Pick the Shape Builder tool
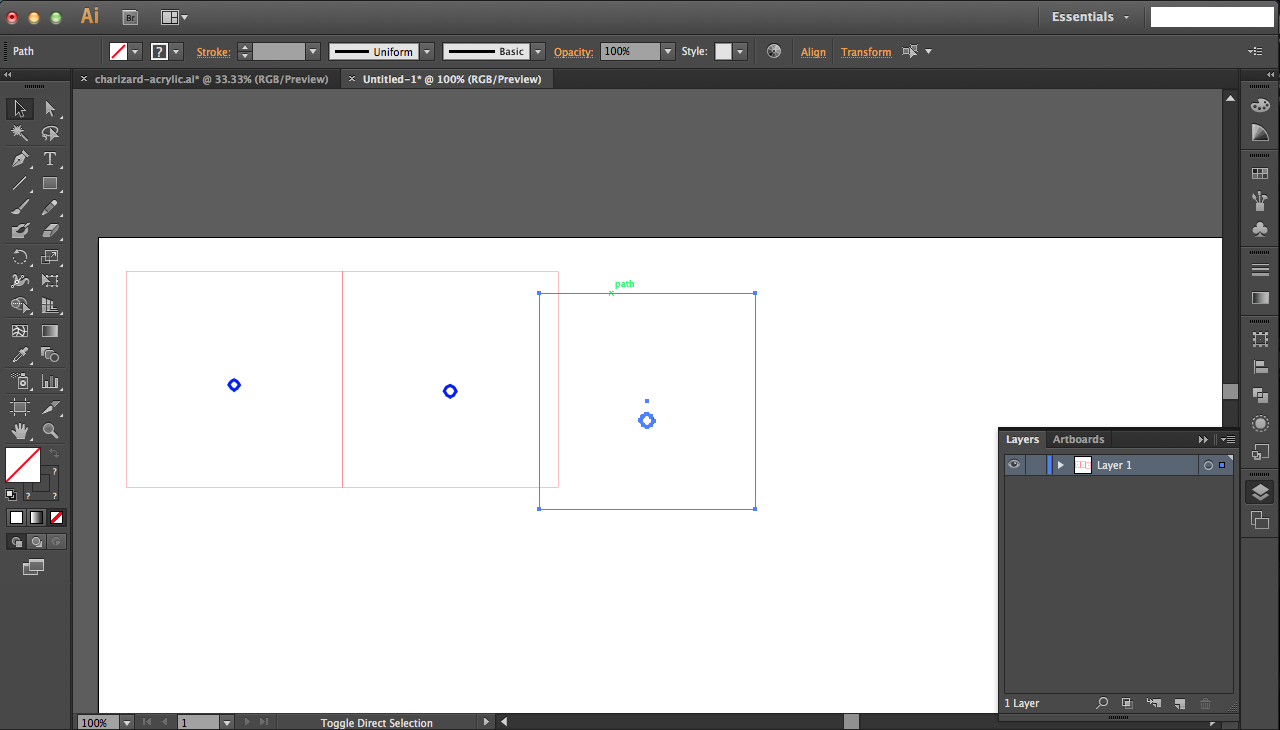1280x730 pixels. [20, 306]
